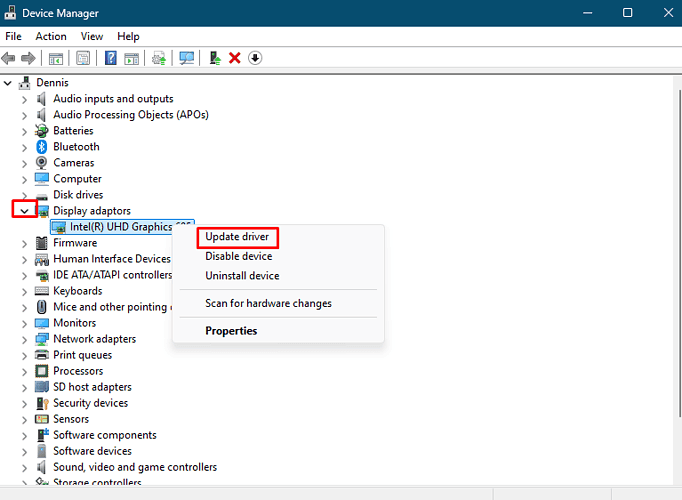The height and width of the screenshot is (500, 682).
Task: Click the Print queues printer icon
Action: pos(41,355)
